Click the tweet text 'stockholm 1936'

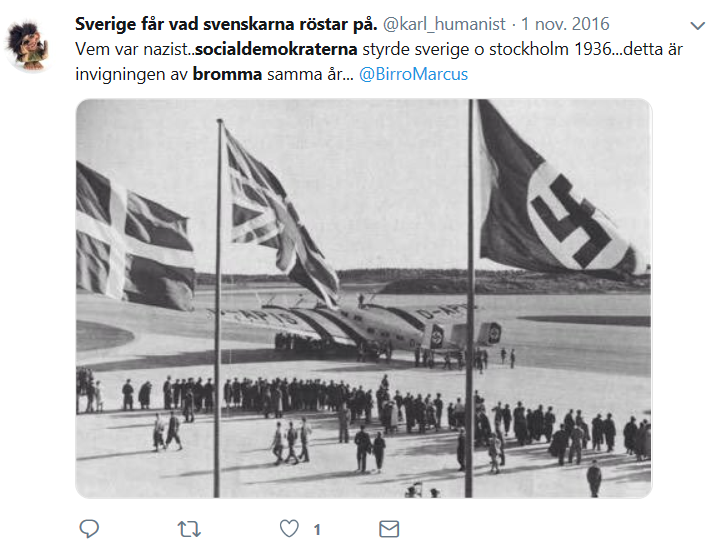click(549, 49)
